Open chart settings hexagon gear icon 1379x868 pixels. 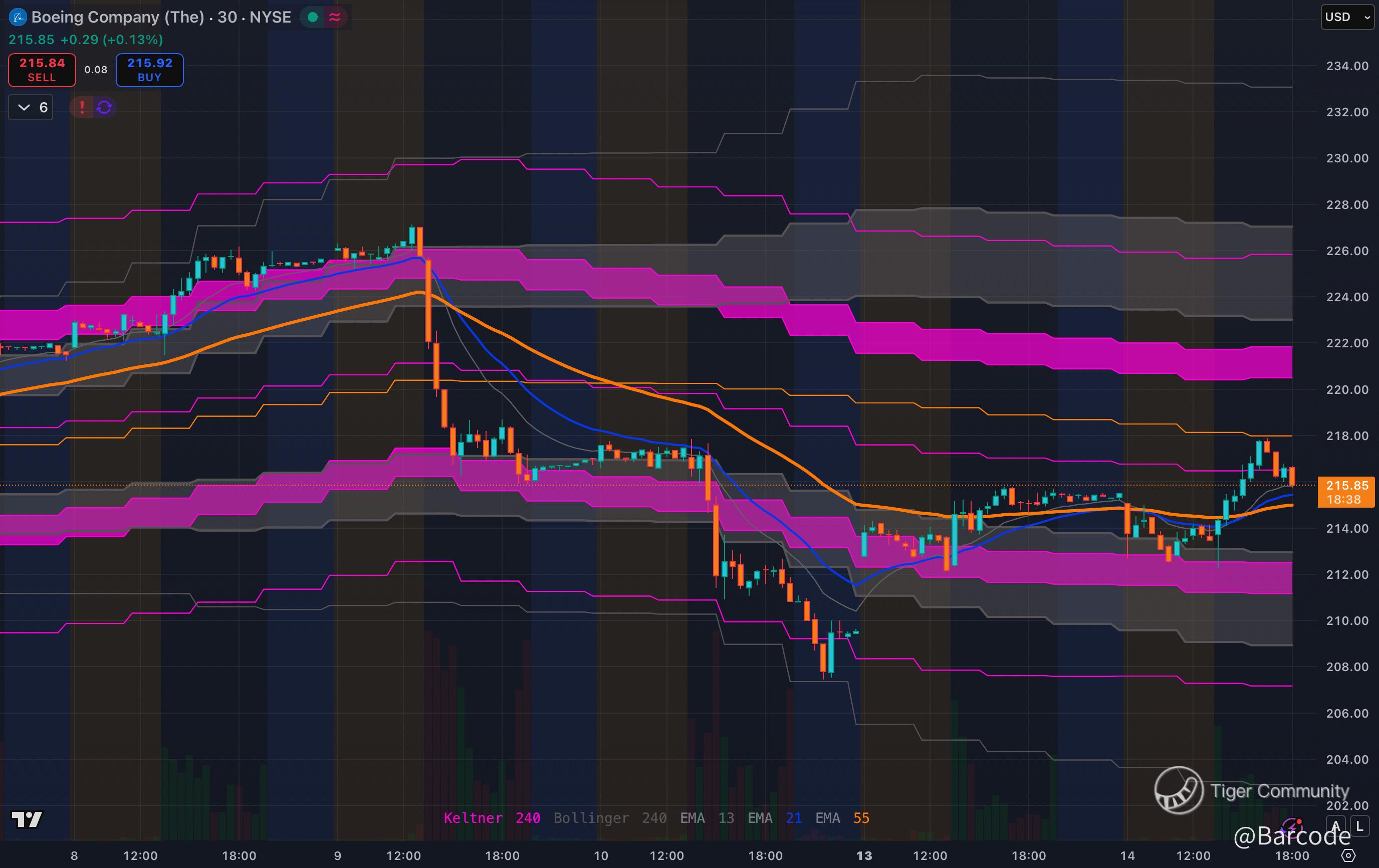coord(1348,855)
